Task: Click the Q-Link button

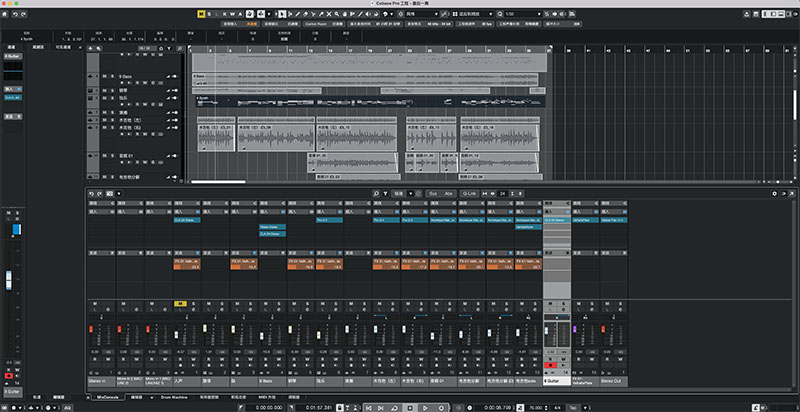Action: (467, 194)
